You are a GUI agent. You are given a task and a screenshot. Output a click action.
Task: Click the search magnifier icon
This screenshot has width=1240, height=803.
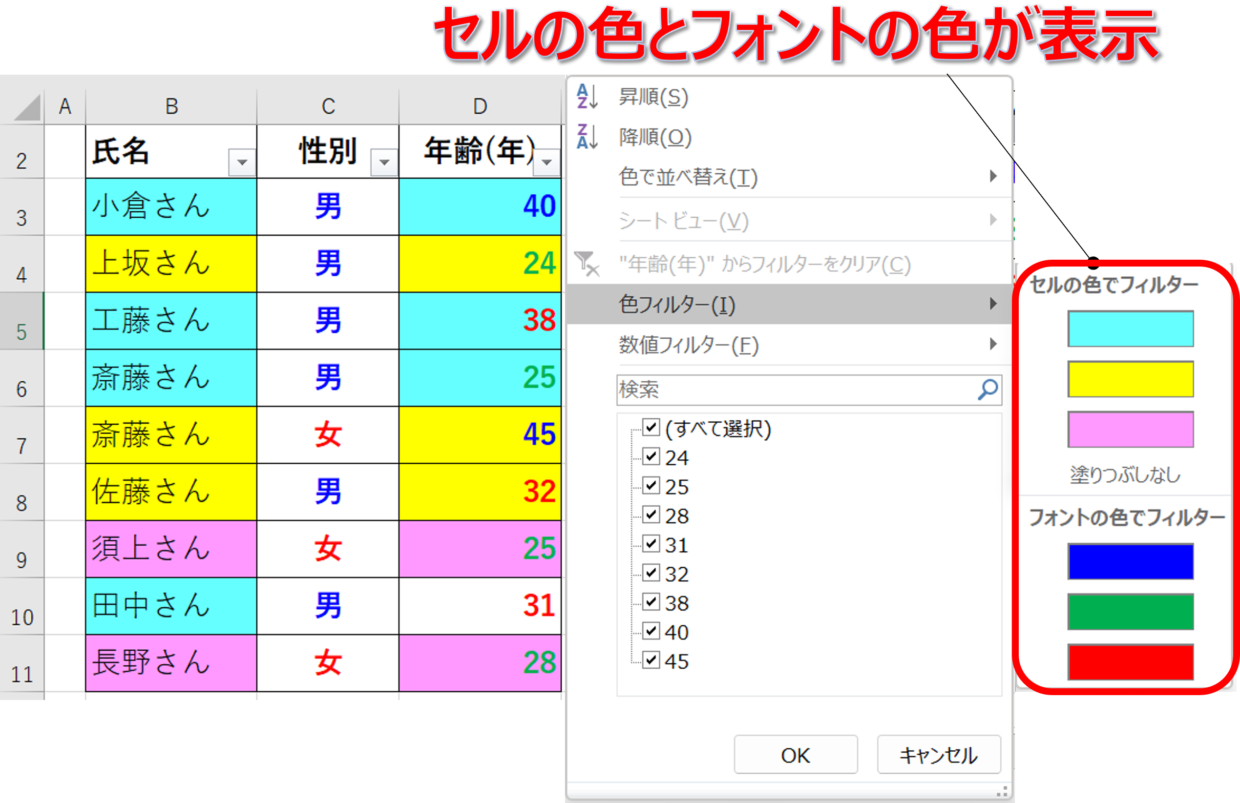(988, 390)
